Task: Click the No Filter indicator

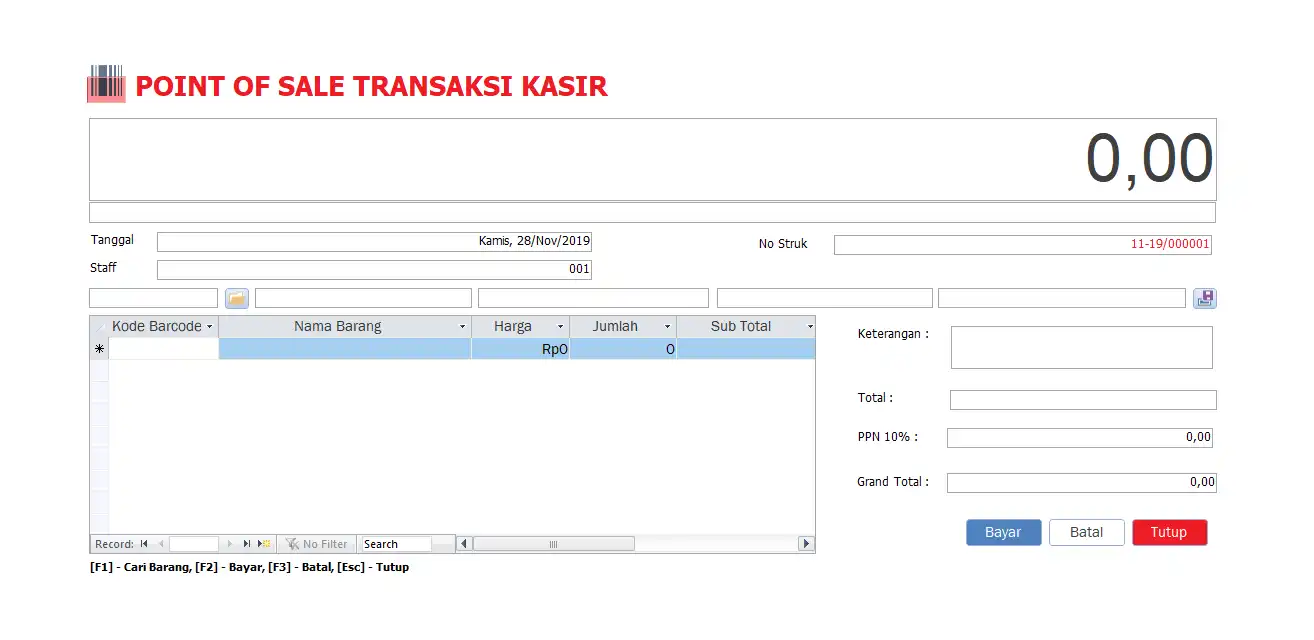Action: [316, 544]
